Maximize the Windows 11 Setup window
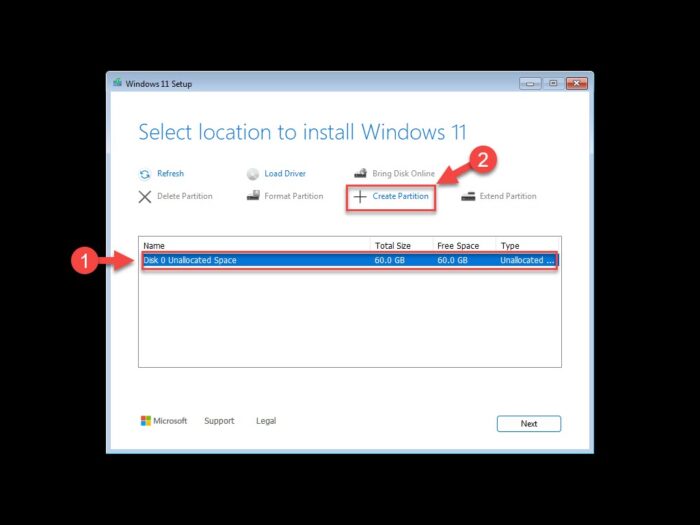Screen dimensions: 700x525 (x=553, y=83)
